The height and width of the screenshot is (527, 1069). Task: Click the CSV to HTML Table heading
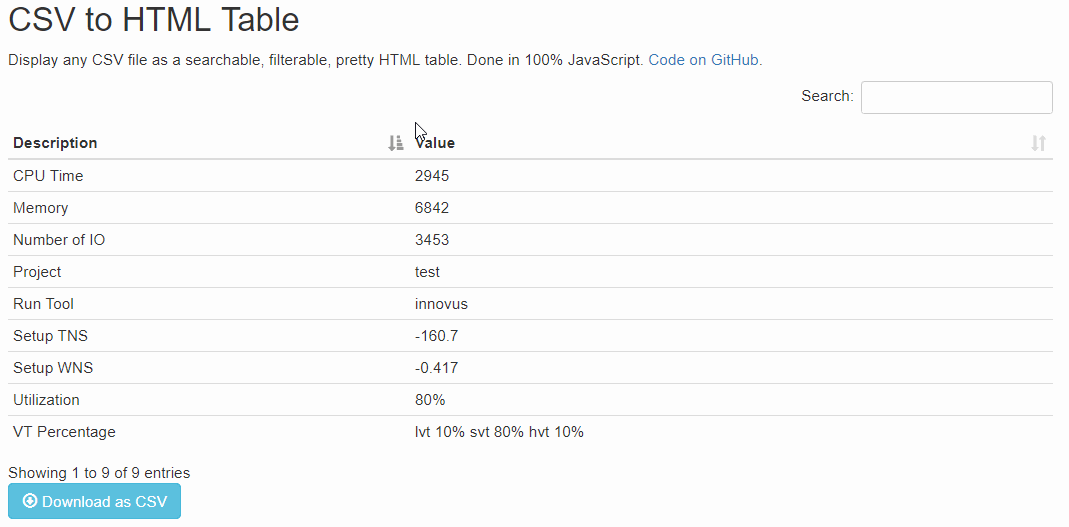(154, 20)
